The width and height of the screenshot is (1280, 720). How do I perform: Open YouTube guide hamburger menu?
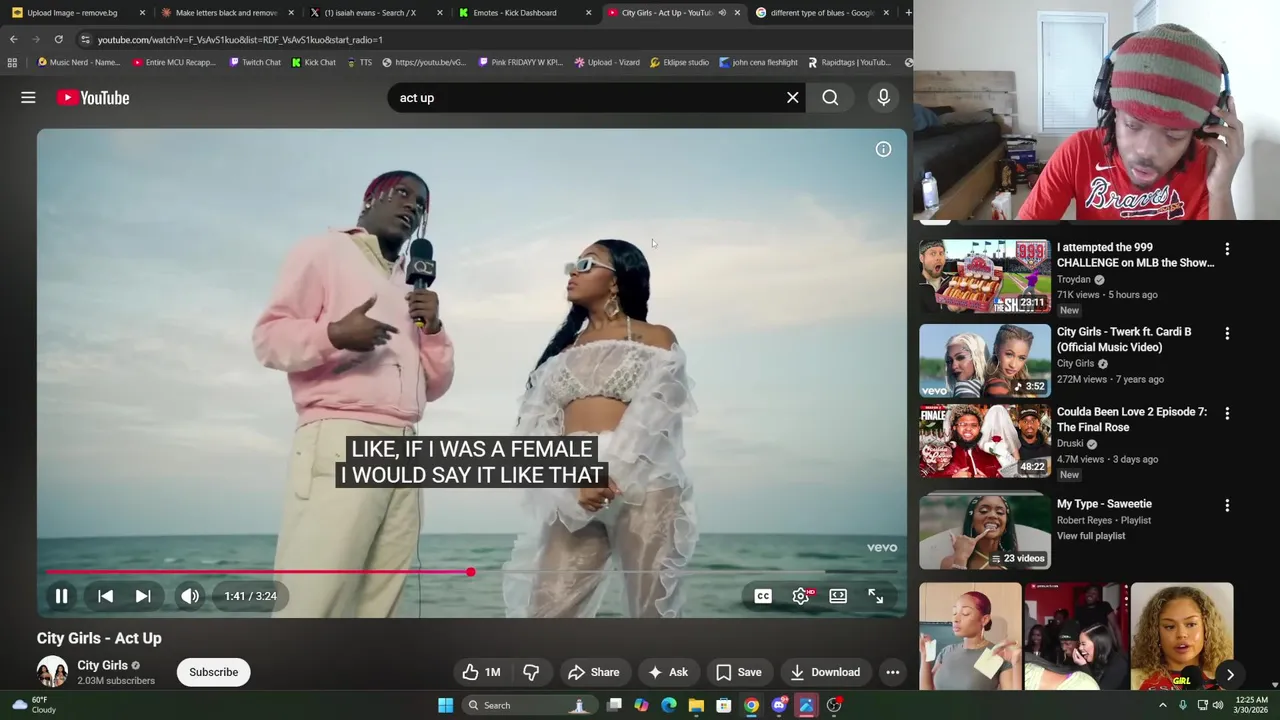[x=28, y=98]
